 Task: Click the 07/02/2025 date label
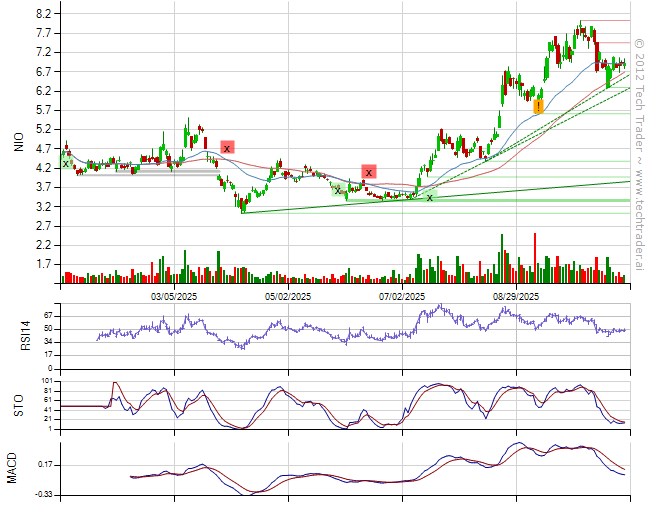coord(403,297)
